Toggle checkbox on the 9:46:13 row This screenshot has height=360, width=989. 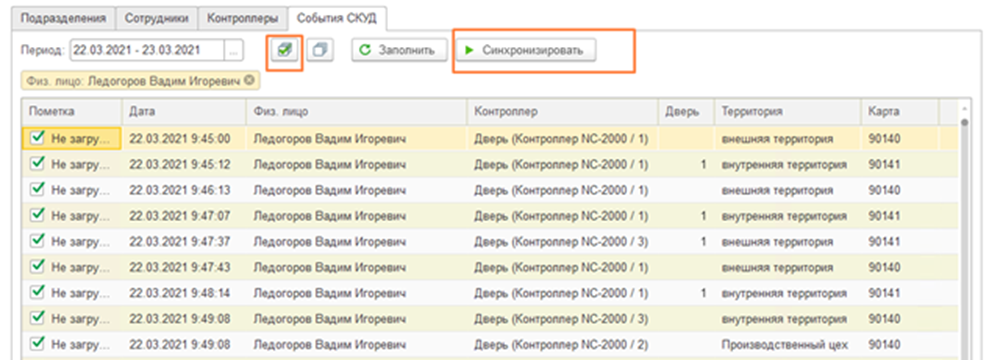pos(38,189)
